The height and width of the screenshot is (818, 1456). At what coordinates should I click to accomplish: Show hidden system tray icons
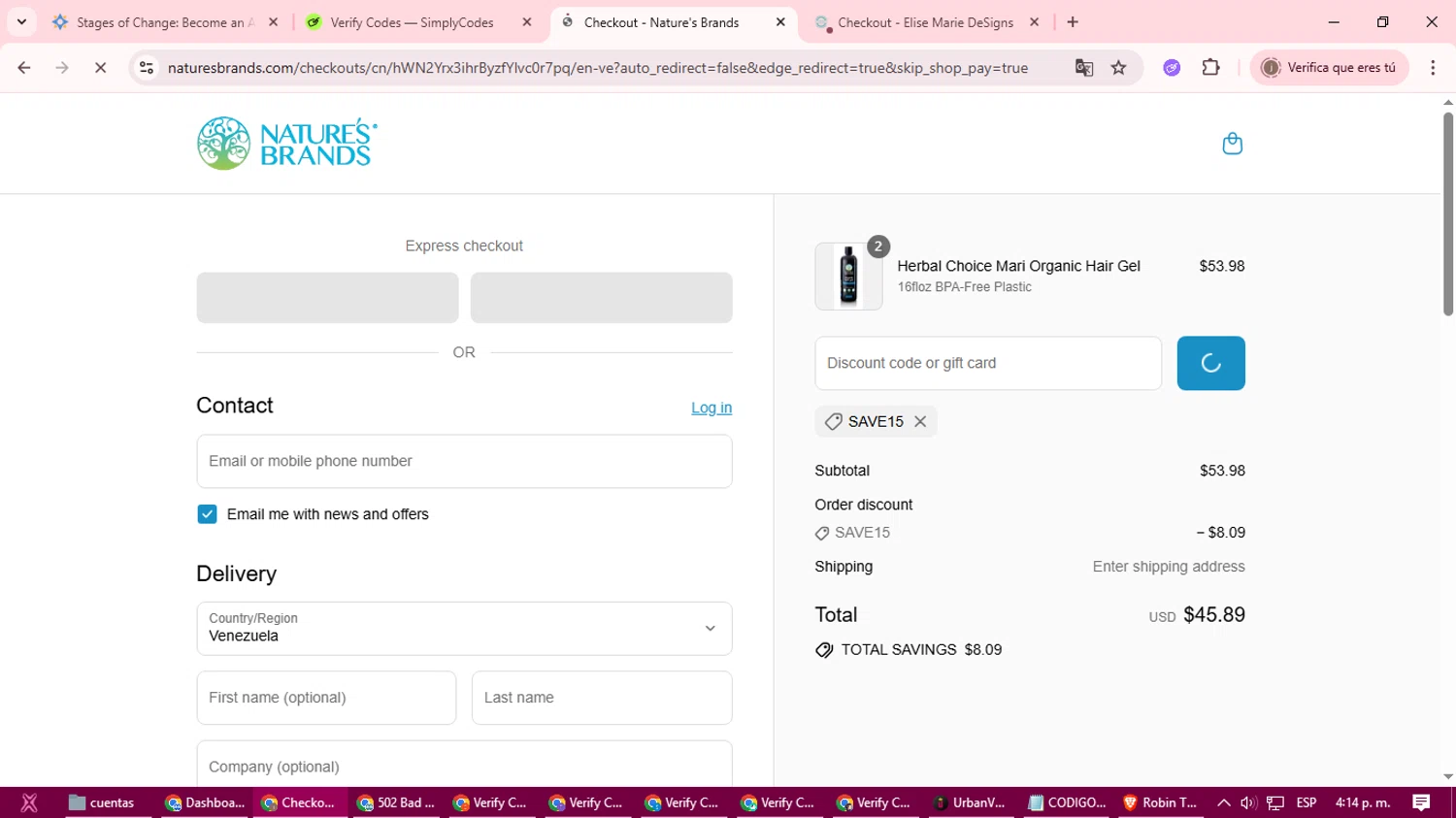point(1223,802)
